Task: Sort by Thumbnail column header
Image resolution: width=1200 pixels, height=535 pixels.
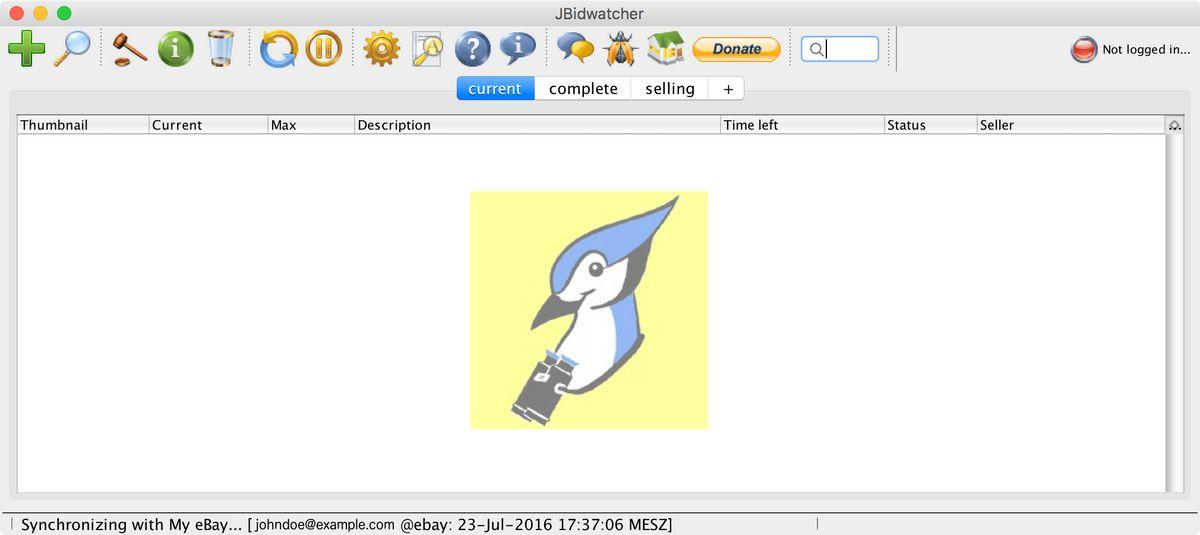Action: [x=83, y=125]
